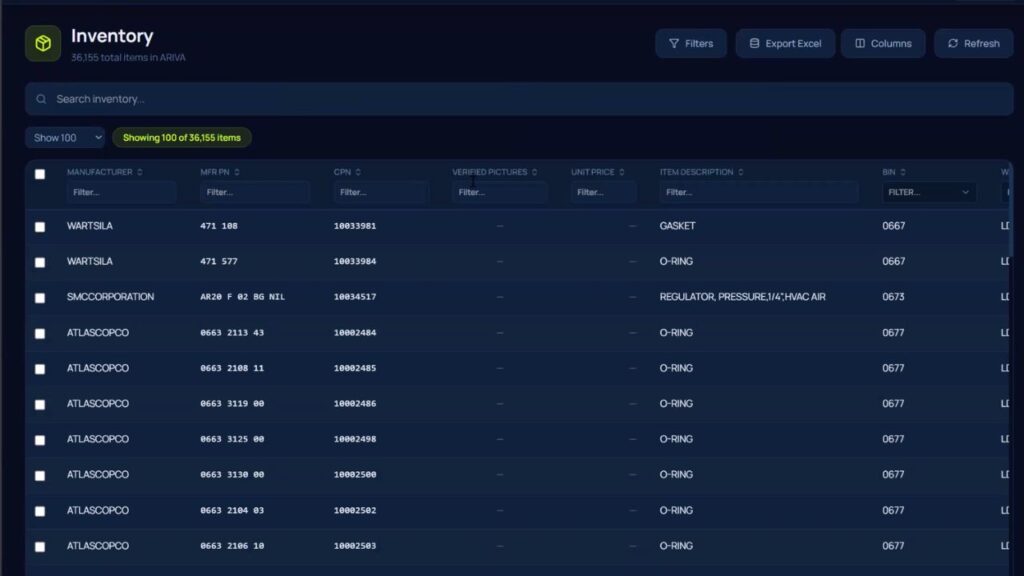Click the database icon in Export Excel
The image size is (1024, 576).
tap(754, 43)
